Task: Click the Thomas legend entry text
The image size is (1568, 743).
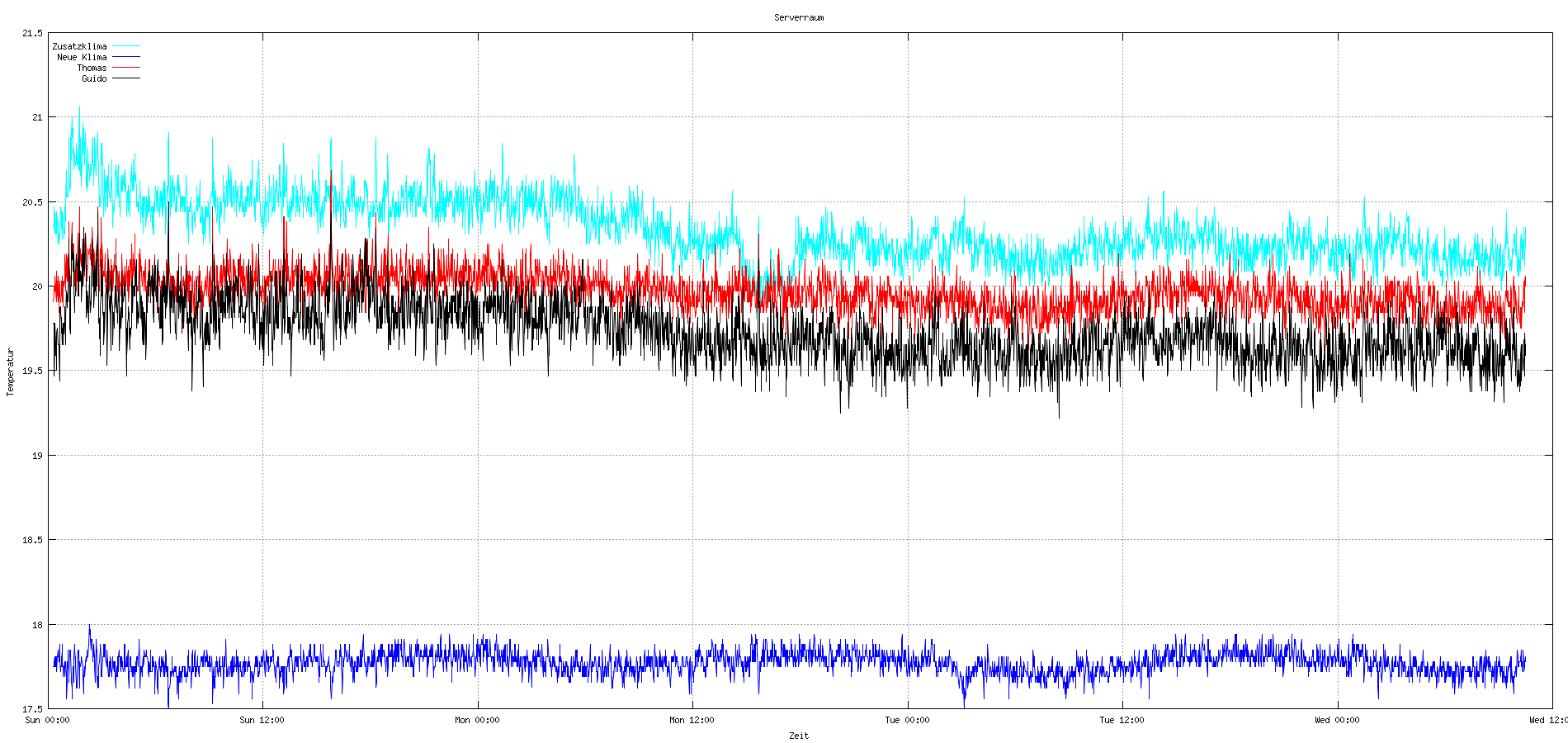Action: pyautogui.click(x=92, y=68)
